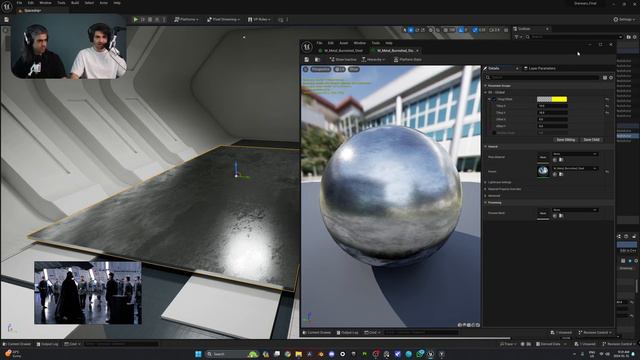
Task: Toggle Show Inactive in the material editor toolbar
Action: pos(343,60)
